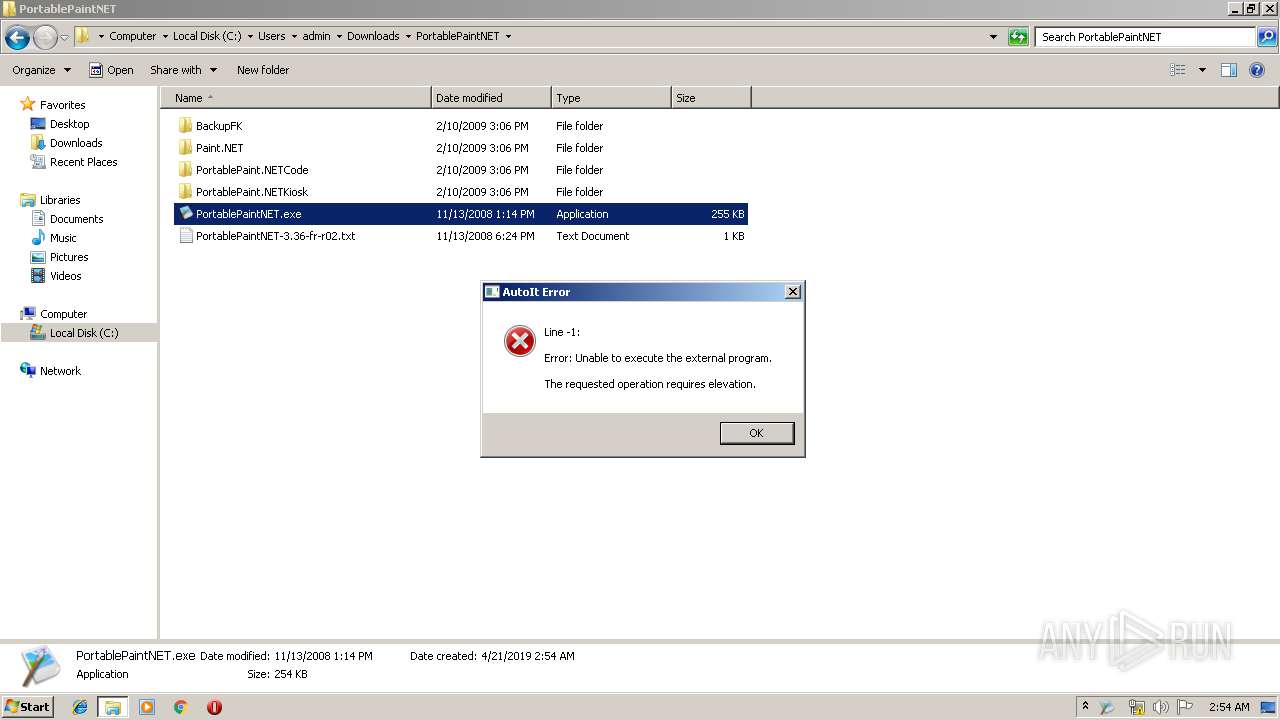Click the 2:54 AM system clock
Viewport: 1280px width, 720px height.
pos(1229,707)
